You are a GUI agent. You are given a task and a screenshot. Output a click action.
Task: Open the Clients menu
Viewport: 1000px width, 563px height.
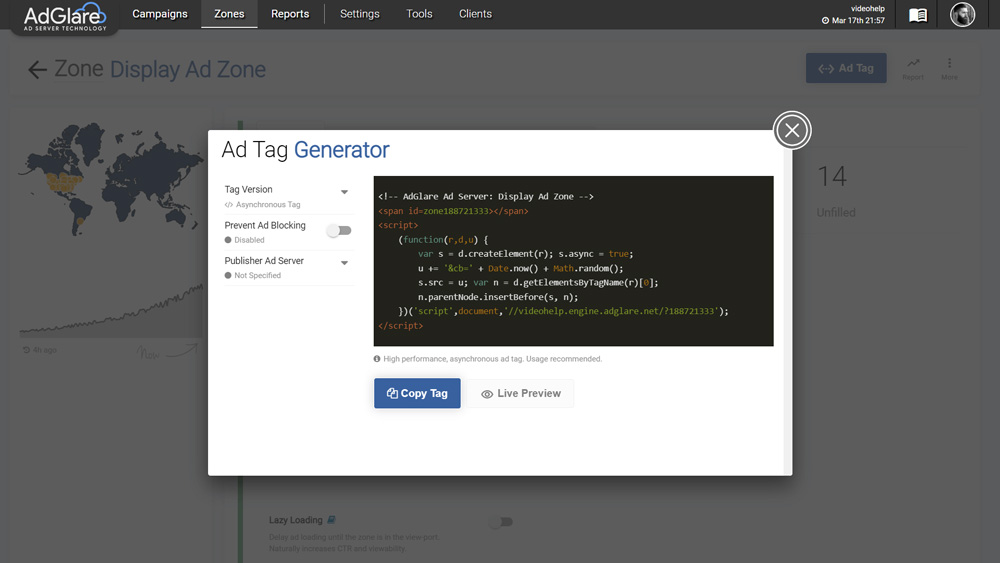coord(475,14)
